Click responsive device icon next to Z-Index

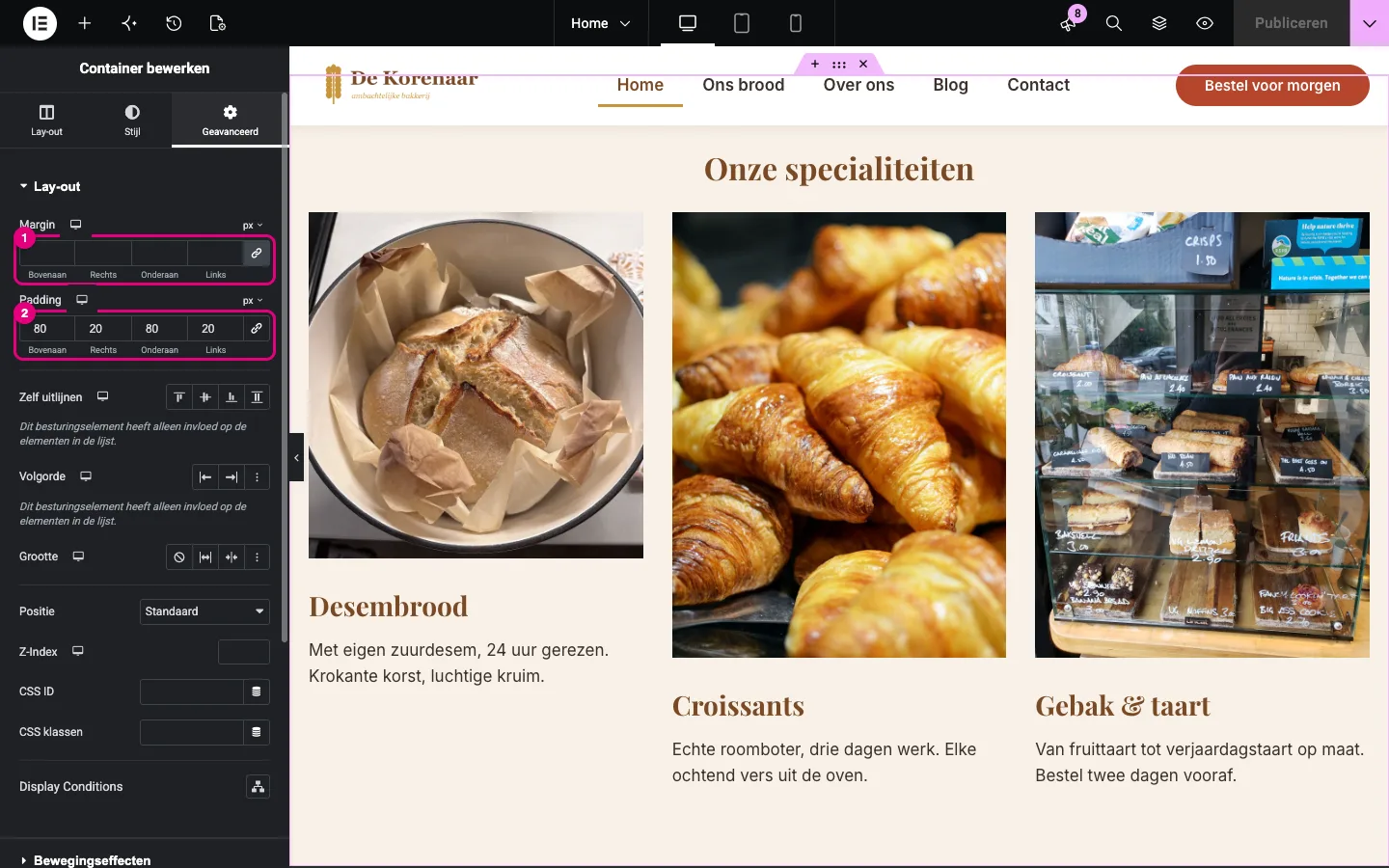click(x=78, y=651)
